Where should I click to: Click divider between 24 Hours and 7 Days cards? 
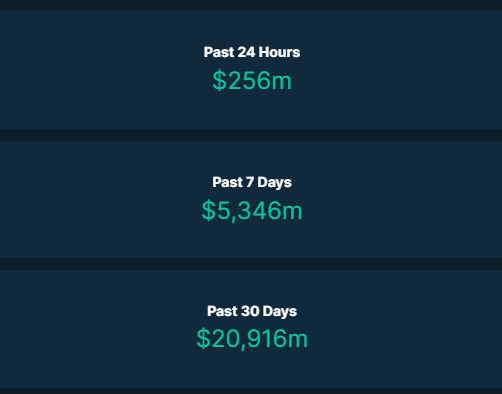(x=251, y=135)
